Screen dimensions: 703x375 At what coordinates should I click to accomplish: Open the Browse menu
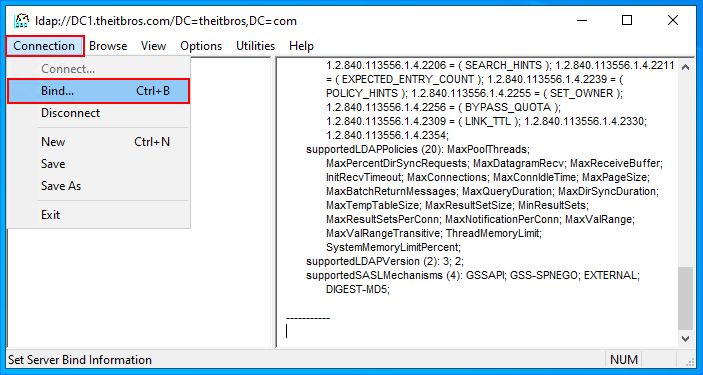pos(108,46)
